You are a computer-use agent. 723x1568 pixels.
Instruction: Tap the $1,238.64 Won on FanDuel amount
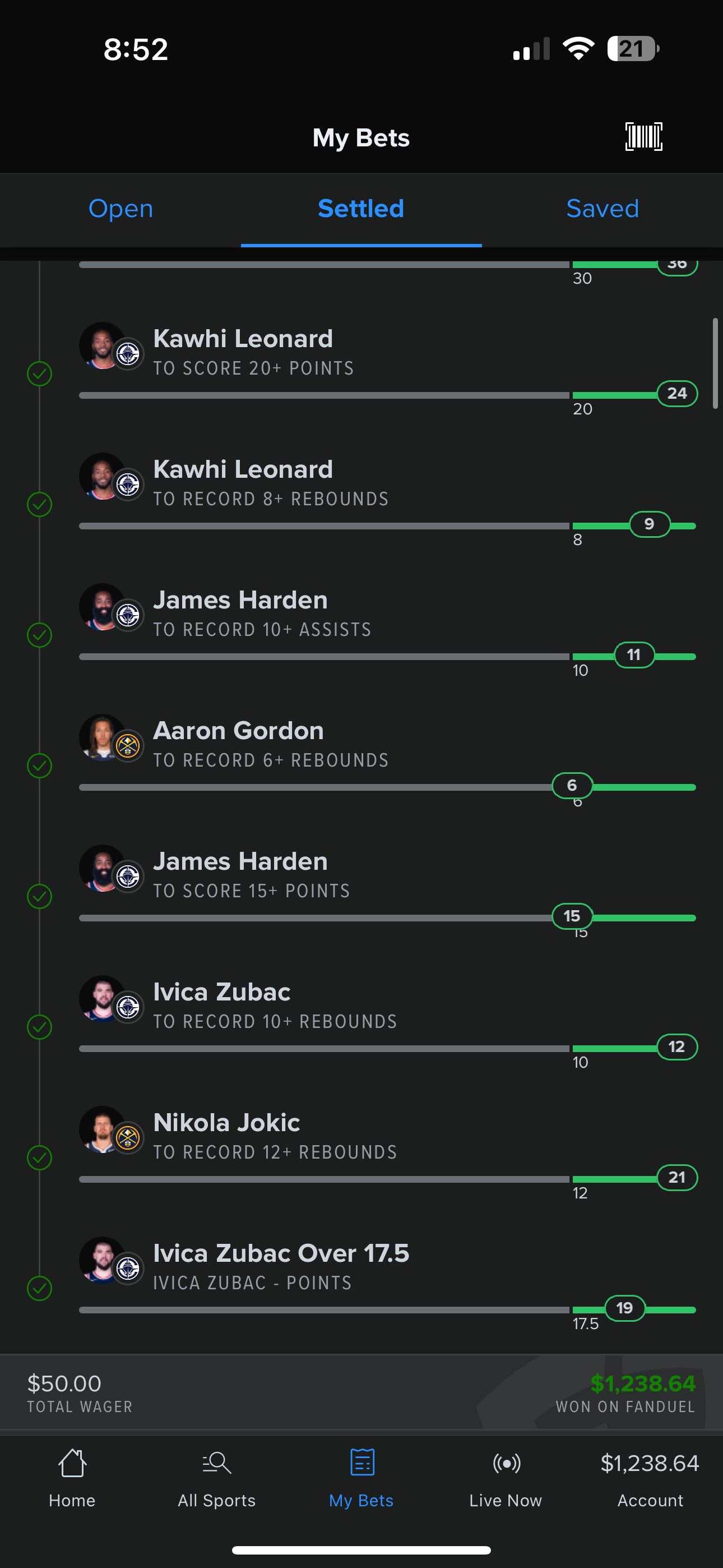642,1383
